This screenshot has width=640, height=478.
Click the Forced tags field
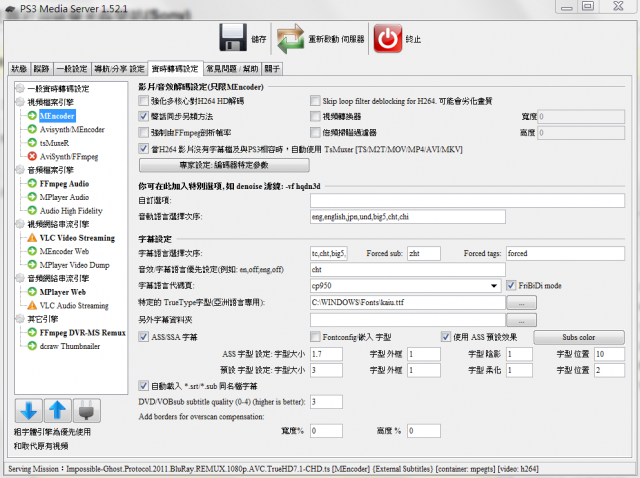[x=565, y=253]
